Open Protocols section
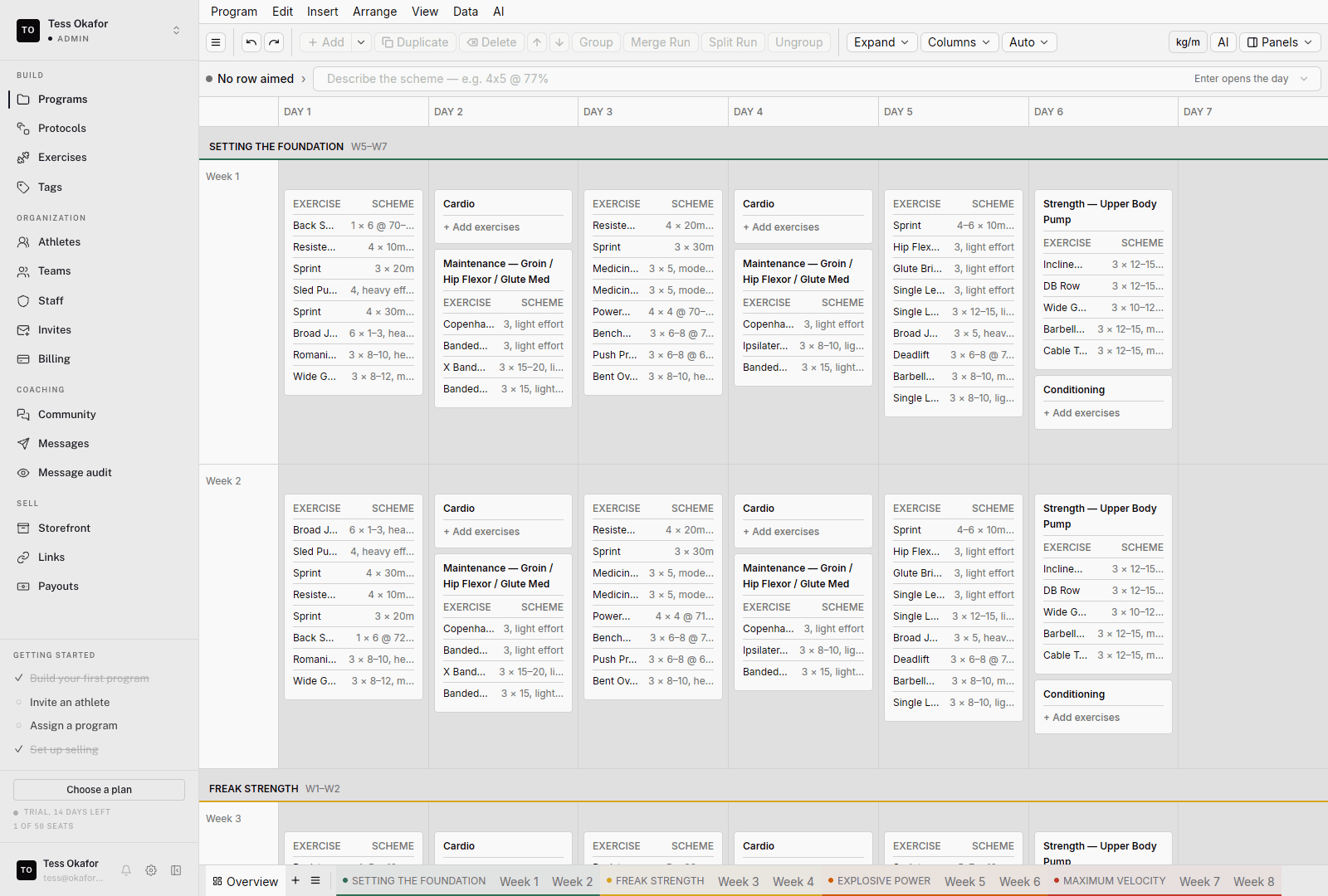 [x=100, y=129]
